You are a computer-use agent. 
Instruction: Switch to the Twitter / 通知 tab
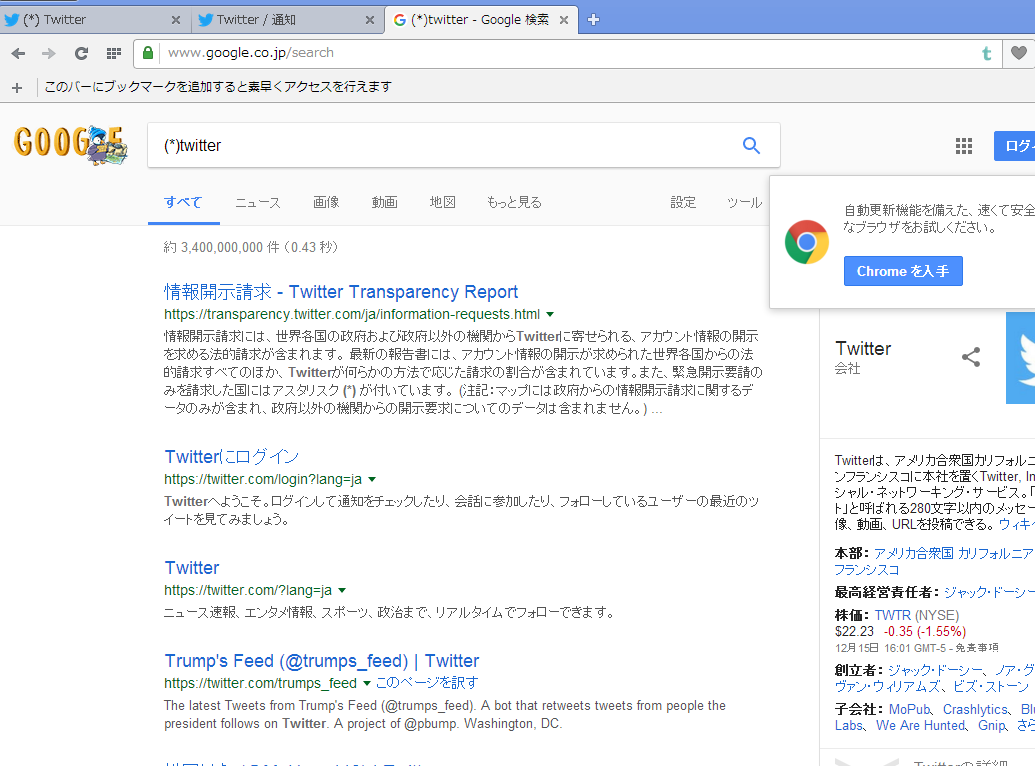[286, 20]
